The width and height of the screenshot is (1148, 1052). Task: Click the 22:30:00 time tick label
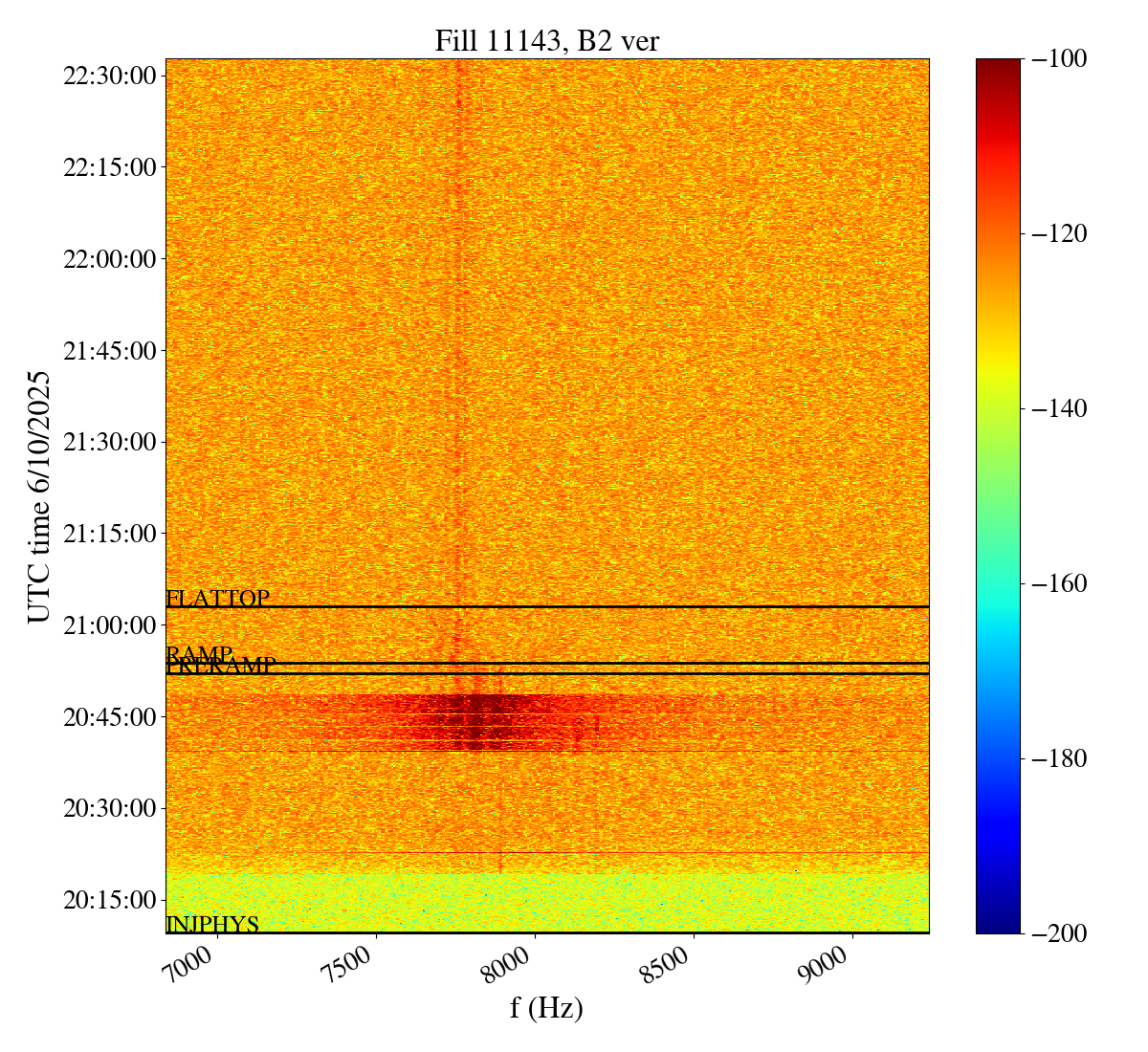point(109,76)
